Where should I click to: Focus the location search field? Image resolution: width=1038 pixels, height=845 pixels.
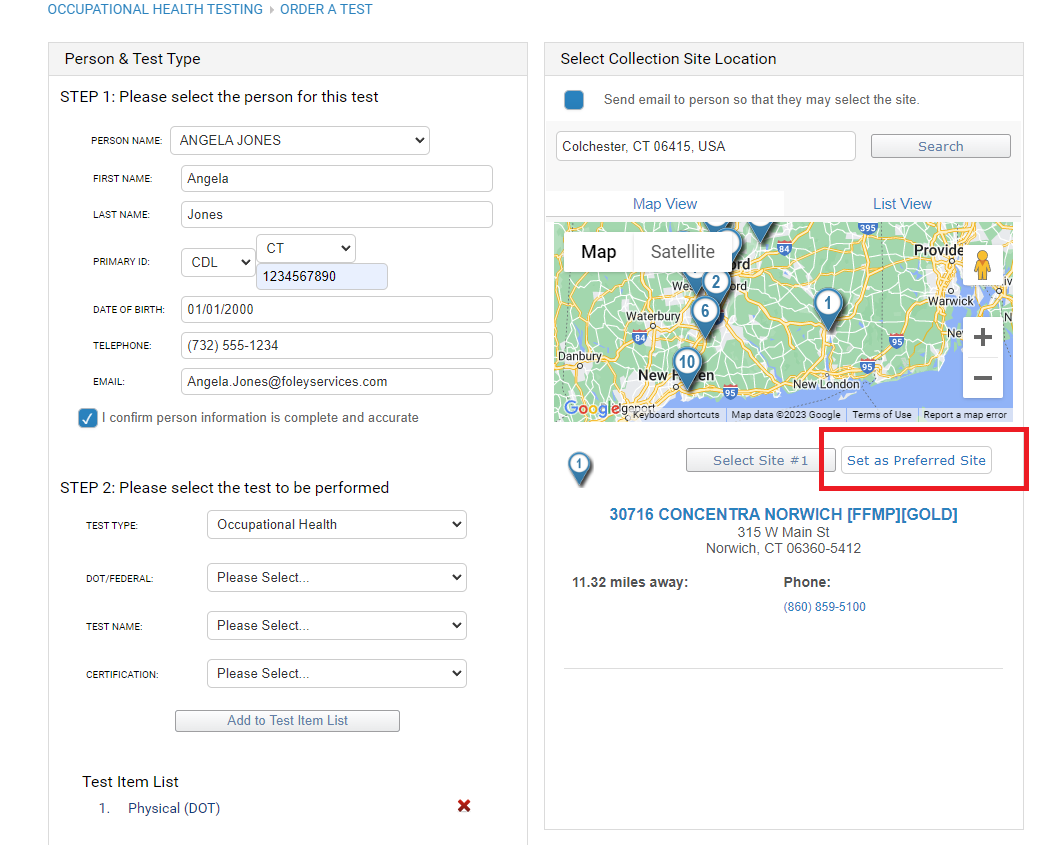[706, 146]
